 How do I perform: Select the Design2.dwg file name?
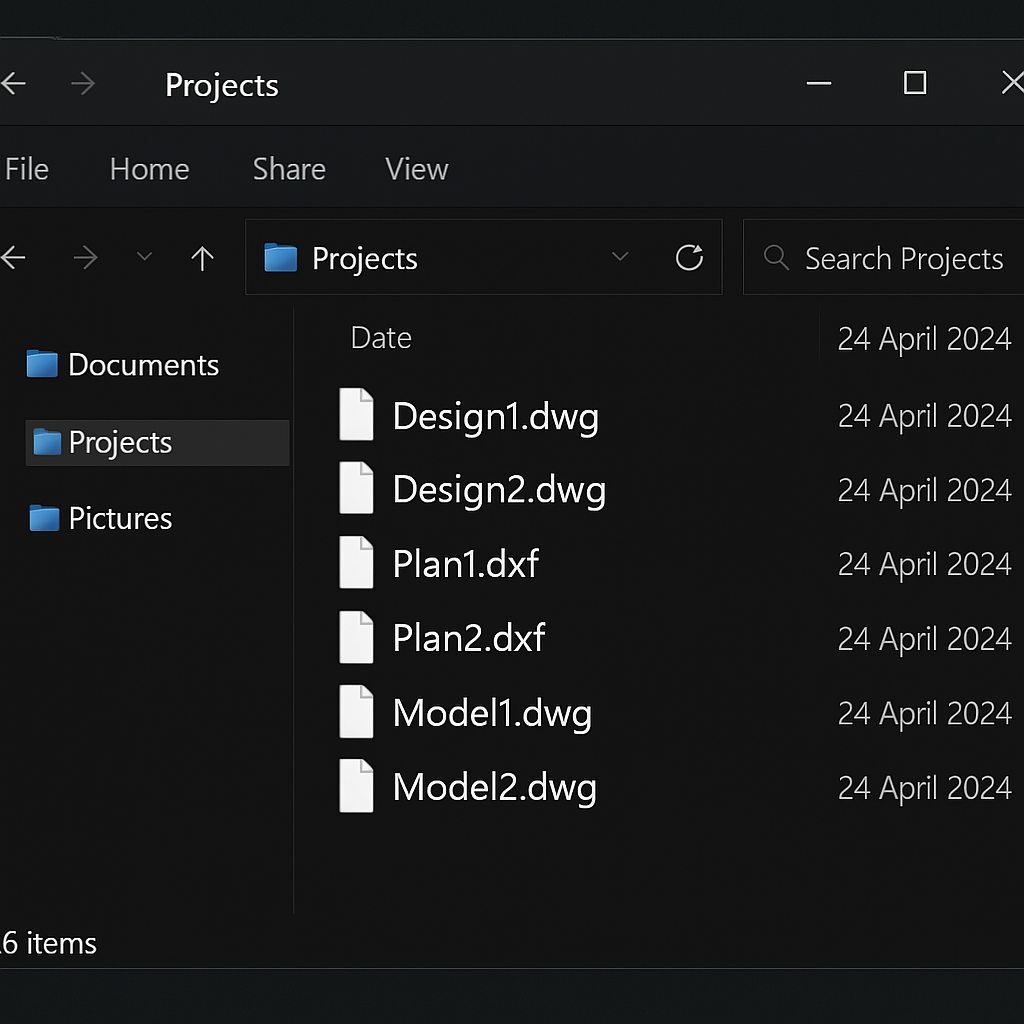[x=499, y=490]
